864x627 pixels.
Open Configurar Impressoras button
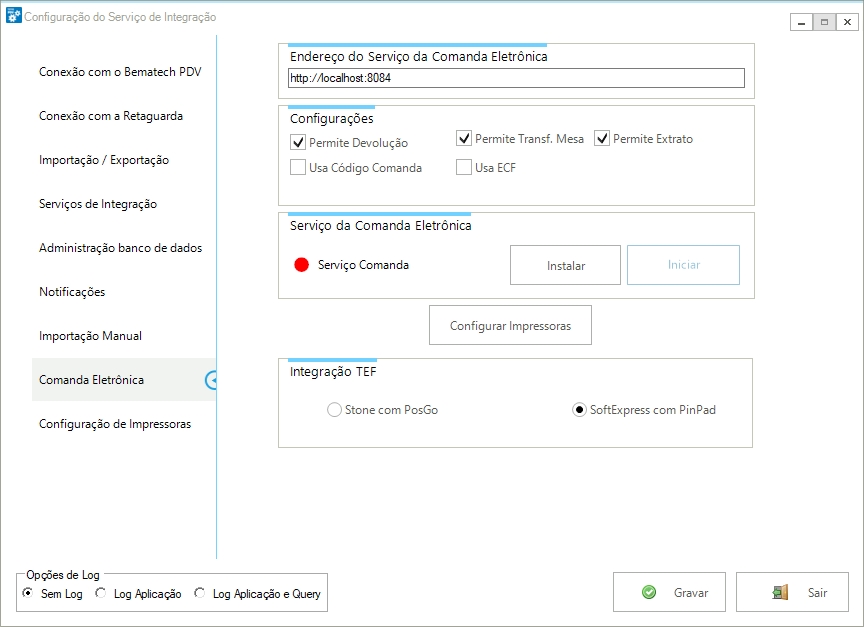[x=510, y=325]
